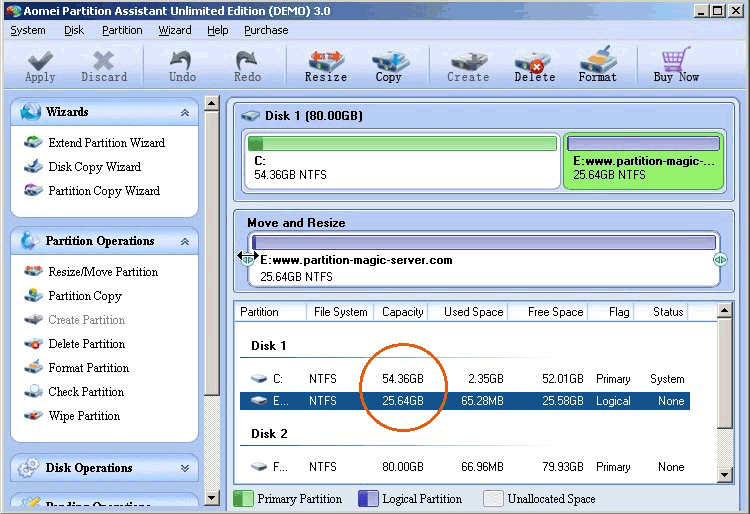750x514 pixels.
Task: Open the Purchase menu
Action: point(266,30)
